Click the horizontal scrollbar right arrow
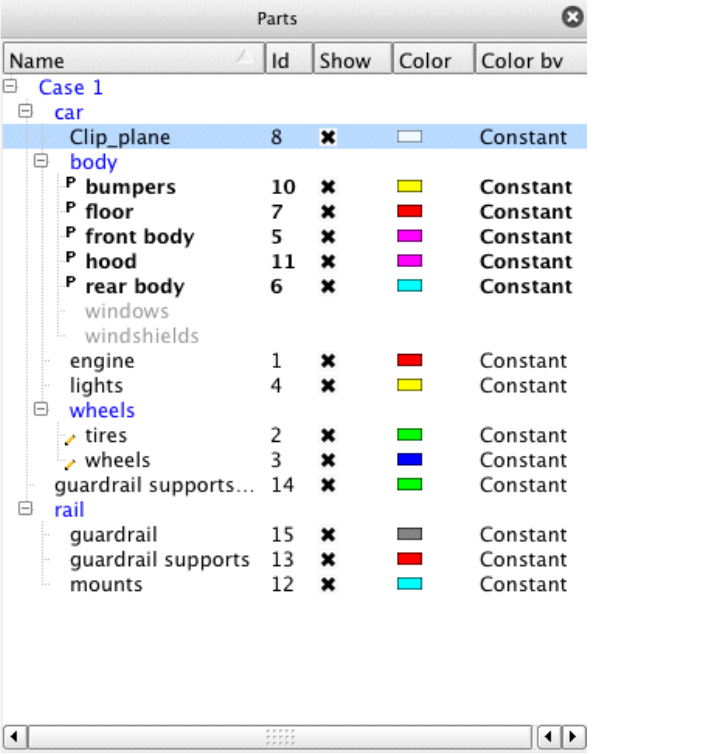Image resolution: width=722 pixels, height=754 pixels. (x=573, y=738)
